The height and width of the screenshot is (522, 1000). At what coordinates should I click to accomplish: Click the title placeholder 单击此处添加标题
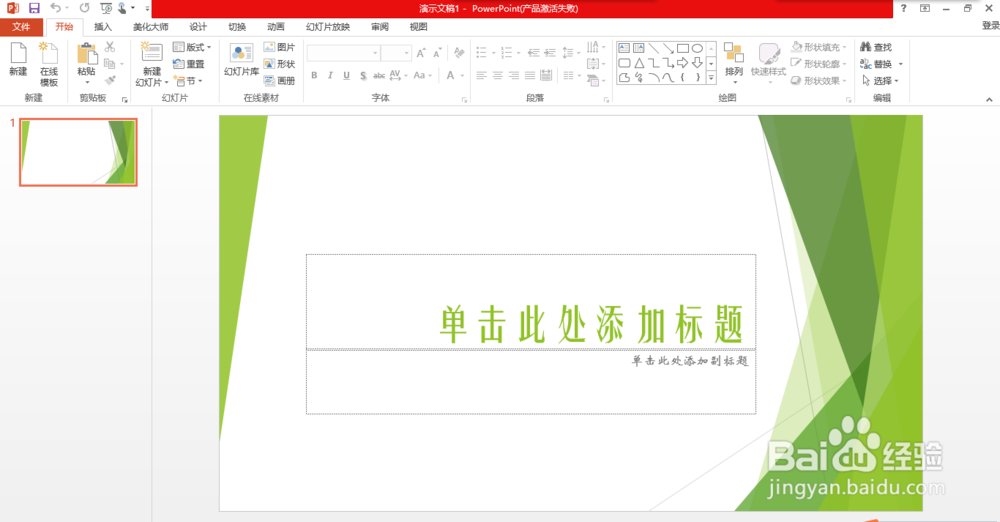[x=592, y=325]
